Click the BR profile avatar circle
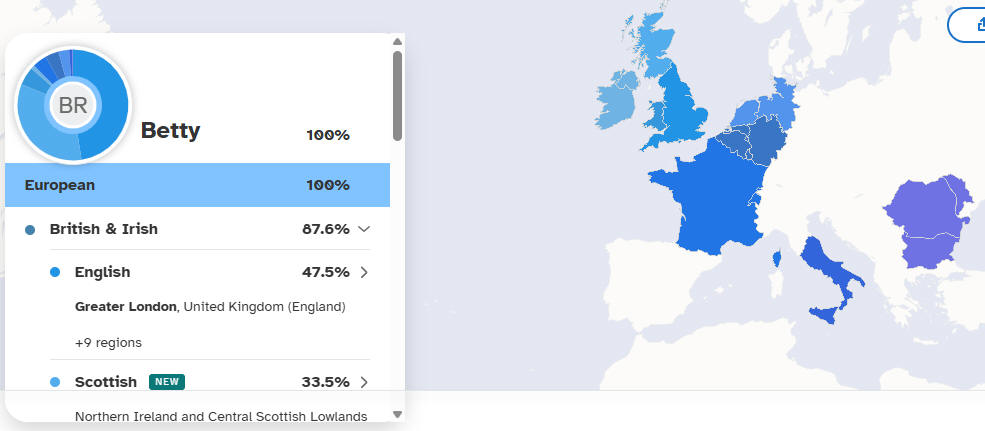985x431 pixels. pos(72,105)
